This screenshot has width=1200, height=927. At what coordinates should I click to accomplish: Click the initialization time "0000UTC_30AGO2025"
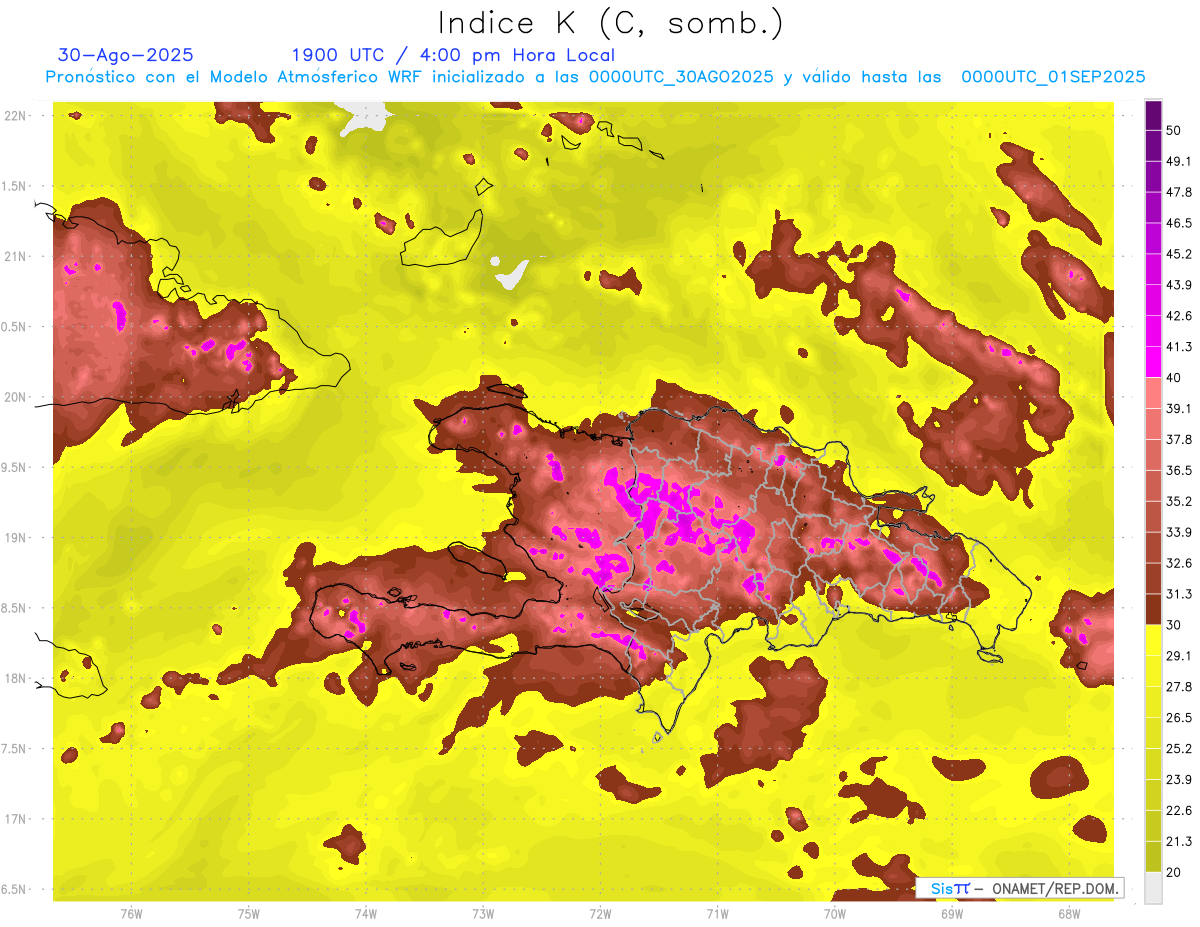tap(681, 77)
